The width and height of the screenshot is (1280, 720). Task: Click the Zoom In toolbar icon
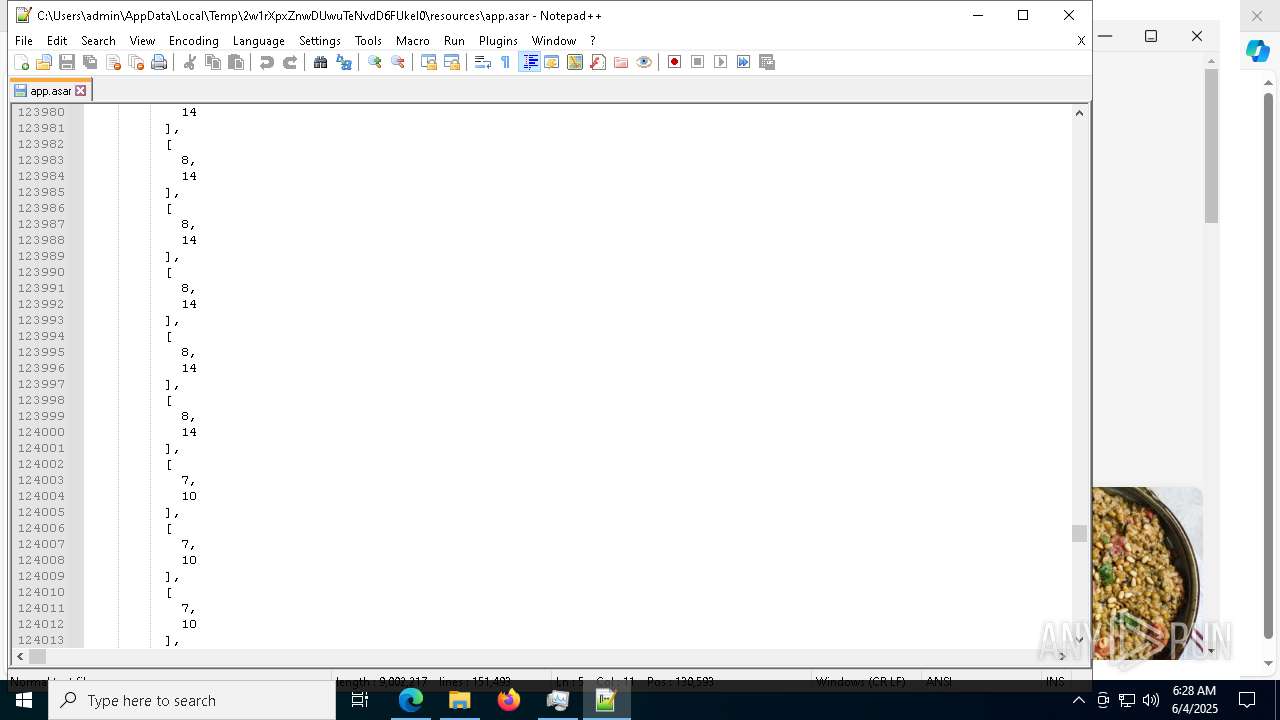pos(375,62)
